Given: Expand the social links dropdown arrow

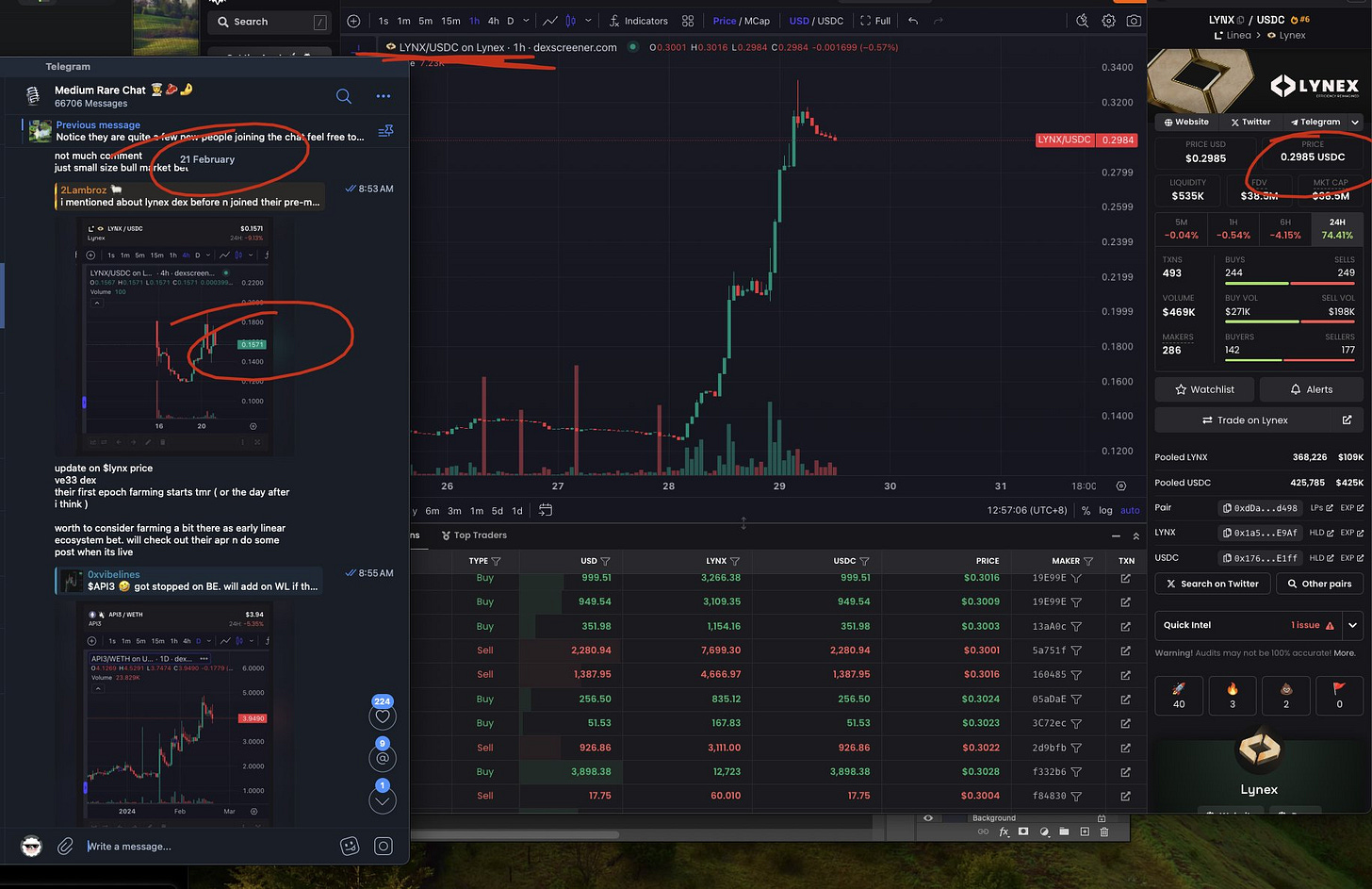Looking at the screenshot, I should [1355, 122].
